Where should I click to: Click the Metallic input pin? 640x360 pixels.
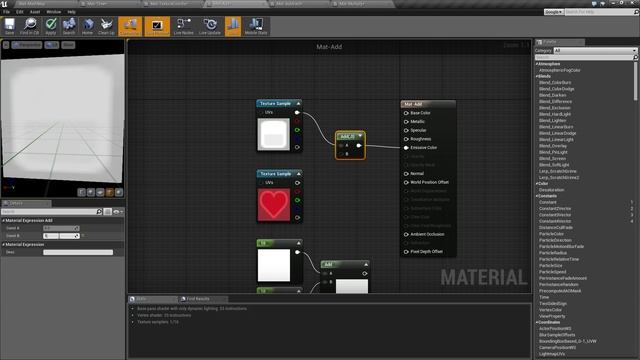(x=406, y=122)
